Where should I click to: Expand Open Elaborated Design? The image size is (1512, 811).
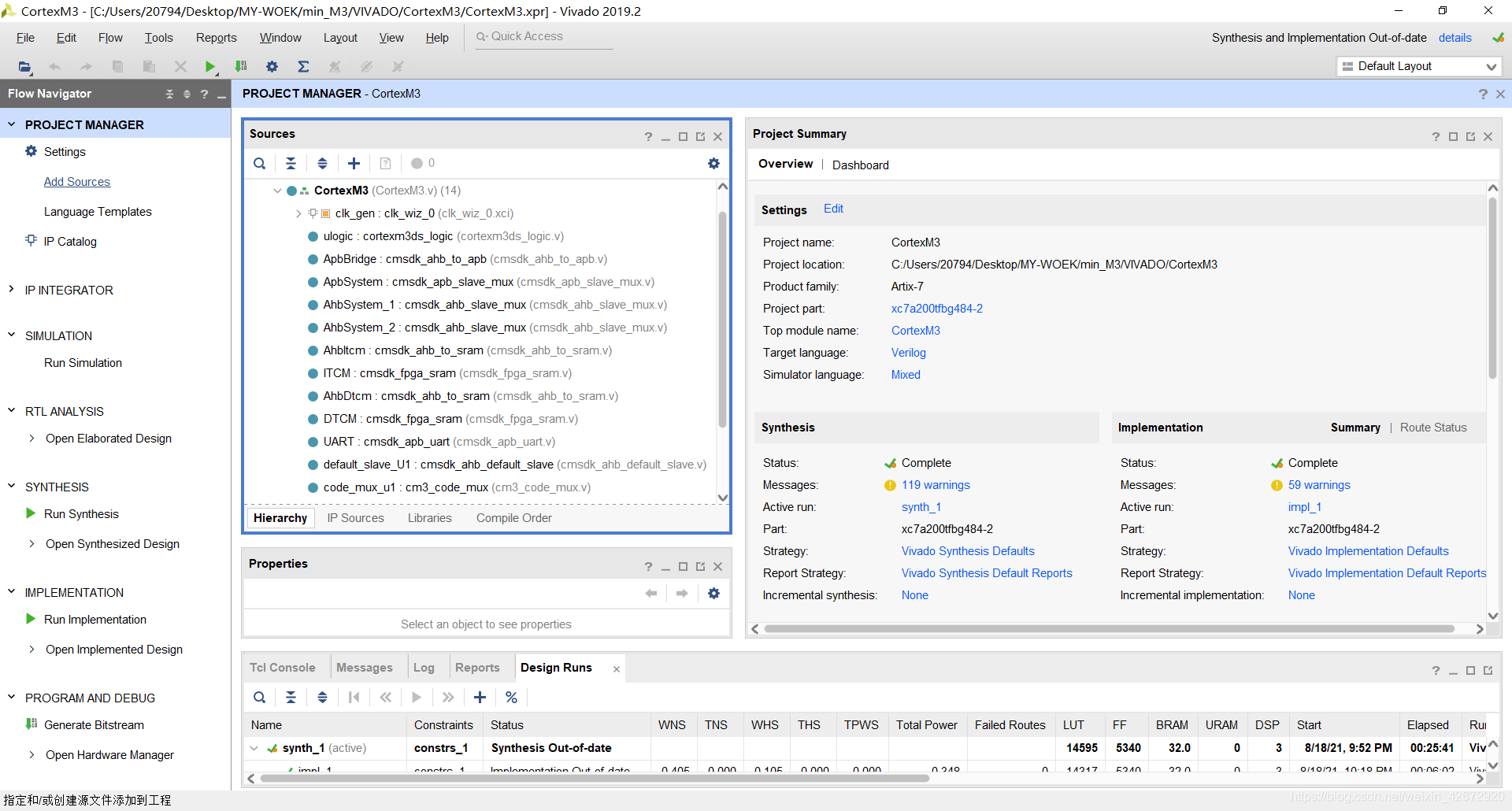click(x=31, y=439)
